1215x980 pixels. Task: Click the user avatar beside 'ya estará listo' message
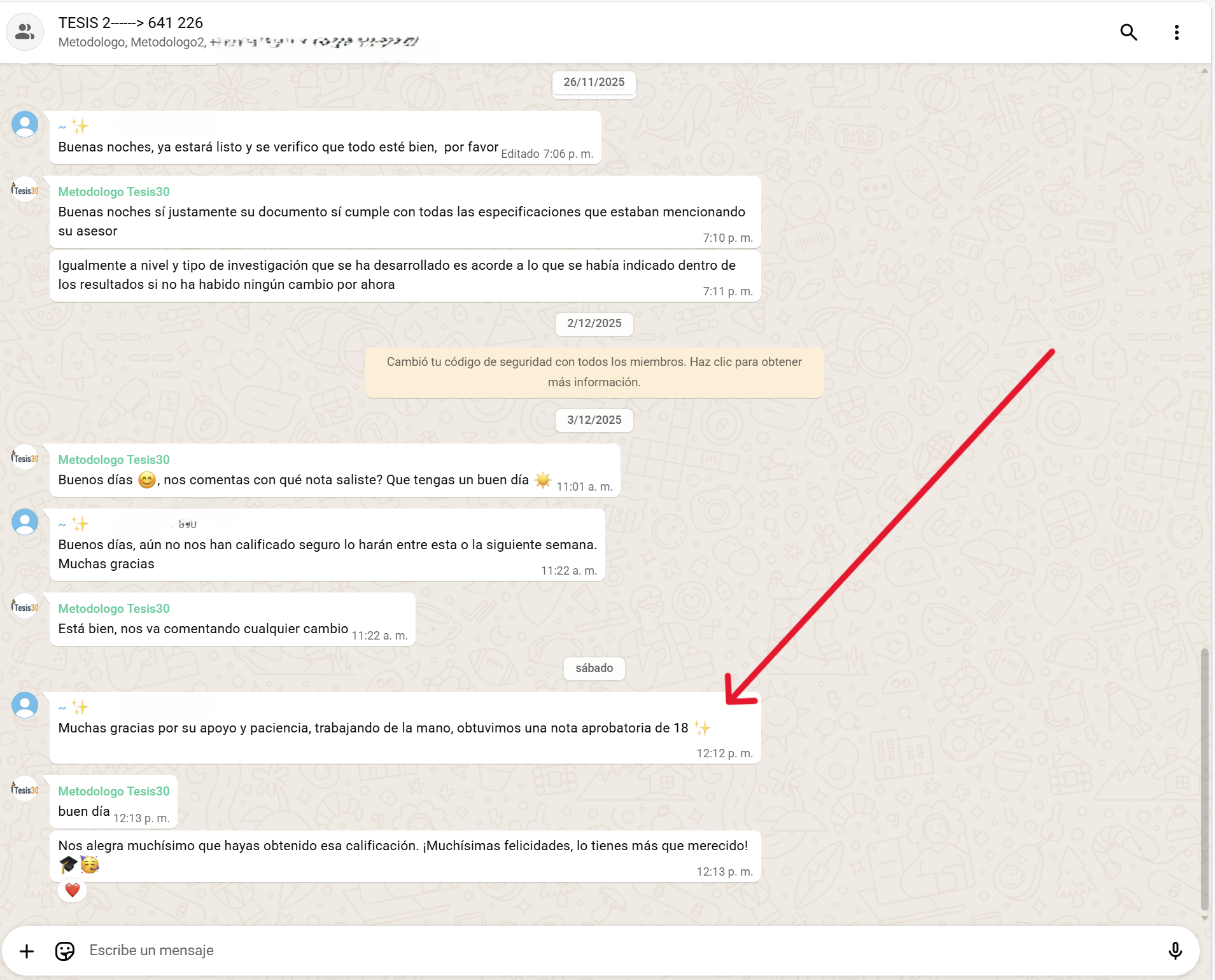click(x=25, y=124)
